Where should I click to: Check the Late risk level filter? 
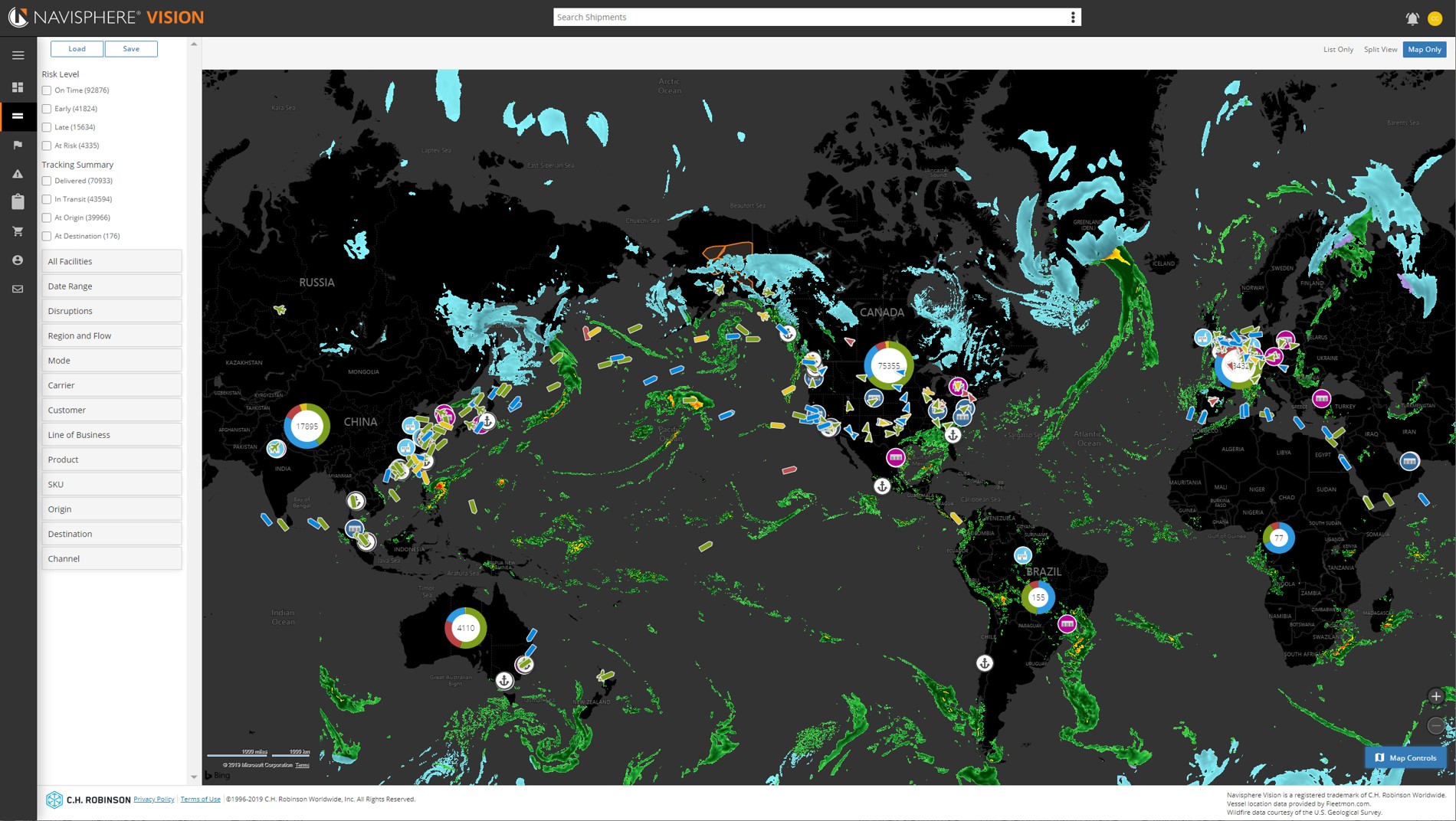[x=47, y=127]
